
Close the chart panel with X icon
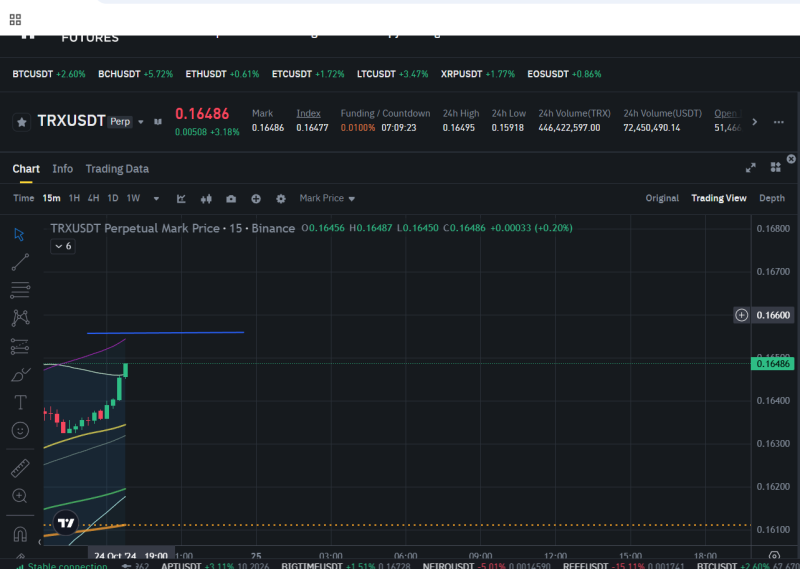tap(791, 159)
